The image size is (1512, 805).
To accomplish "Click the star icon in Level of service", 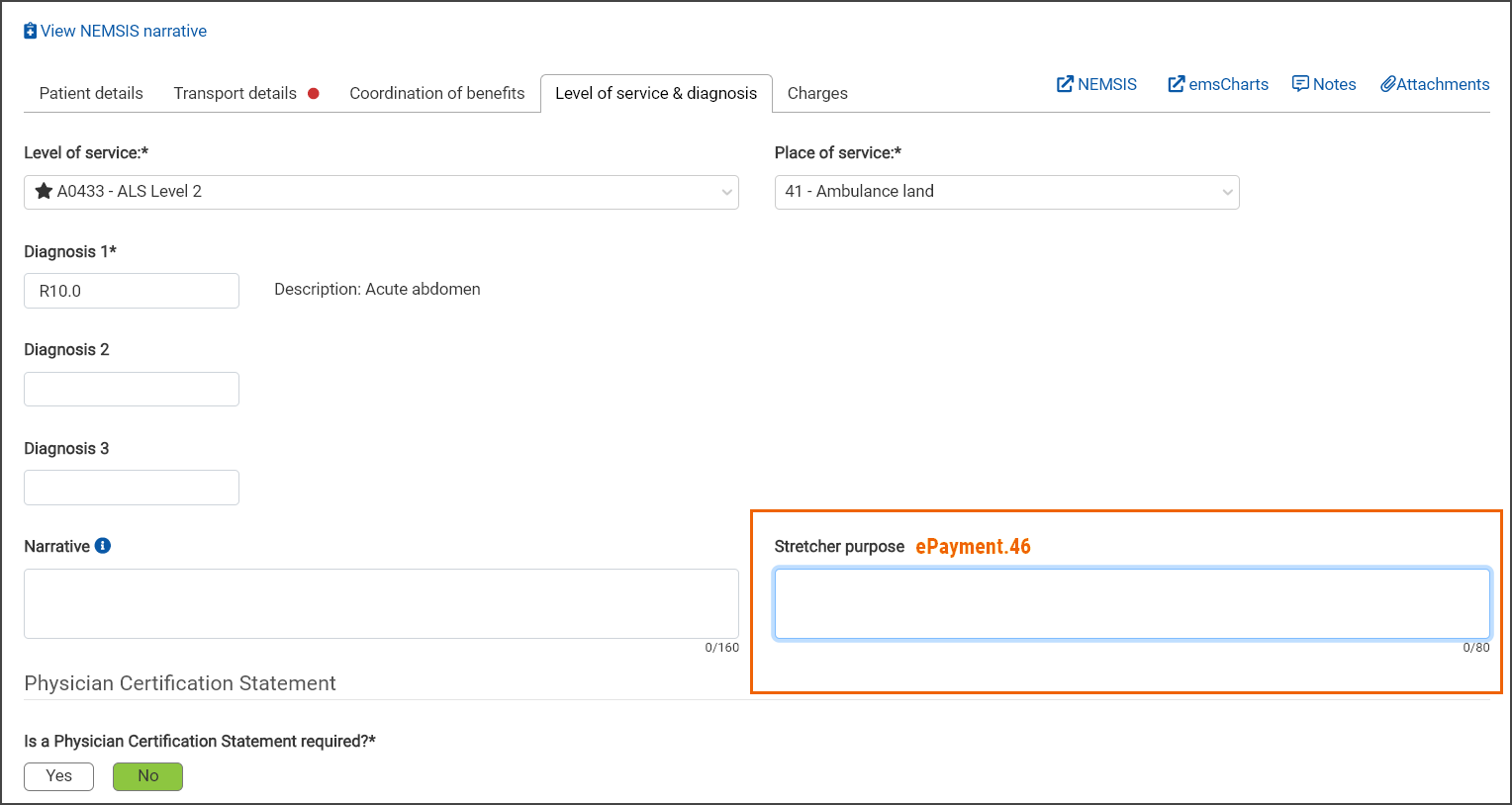I will click(44, 191).
